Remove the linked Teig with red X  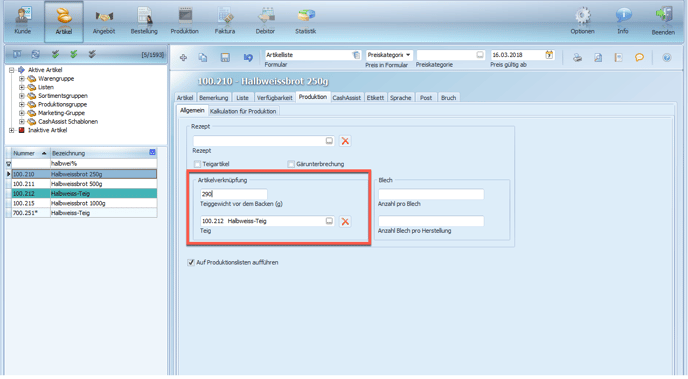[345, 221]
